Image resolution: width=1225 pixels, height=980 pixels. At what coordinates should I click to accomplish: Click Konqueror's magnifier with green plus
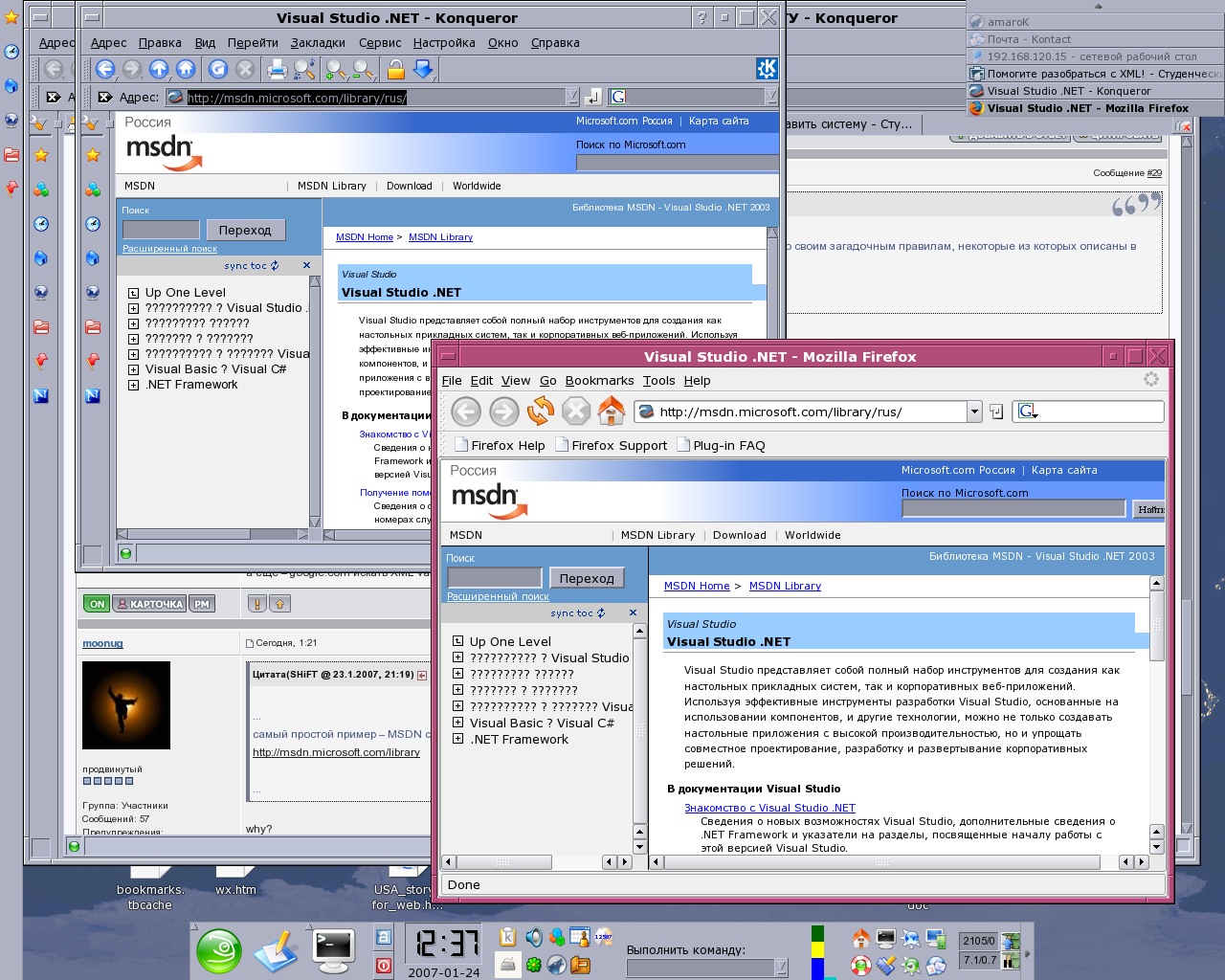(x=336, y=69)
